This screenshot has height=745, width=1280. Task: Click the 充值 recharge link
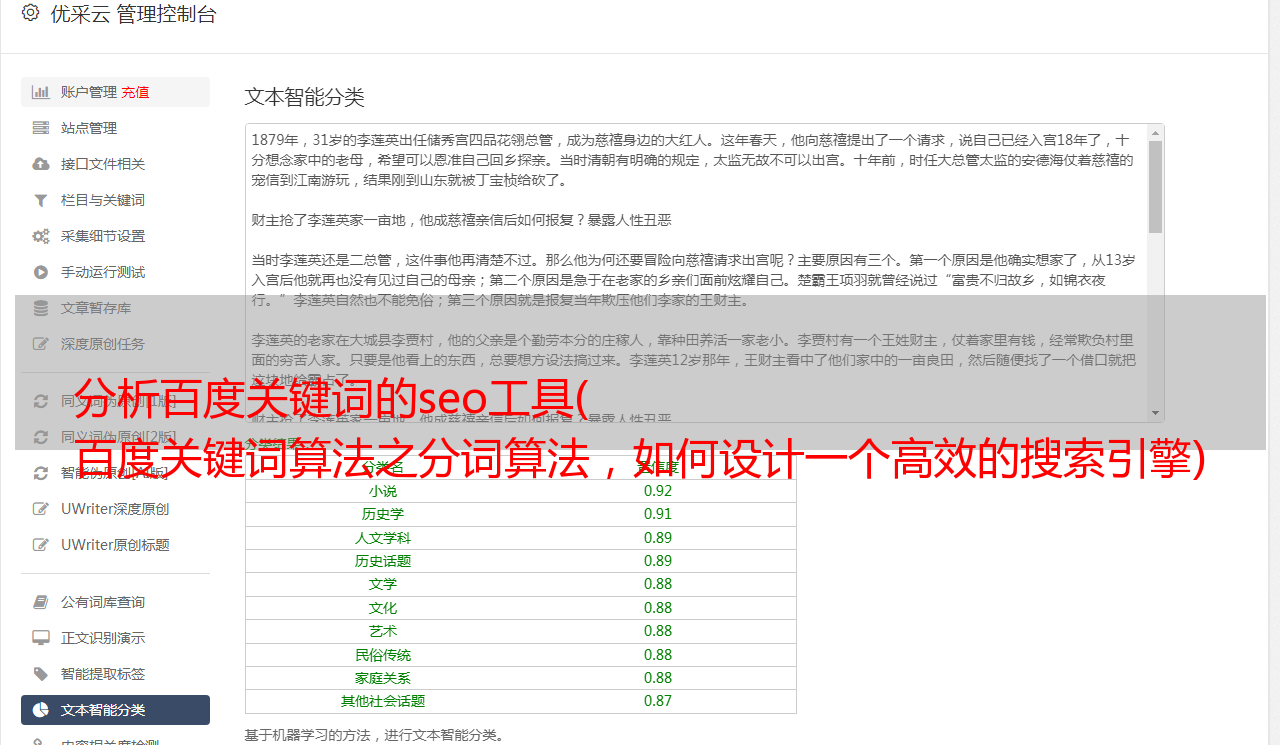click(x=135, y=92)
